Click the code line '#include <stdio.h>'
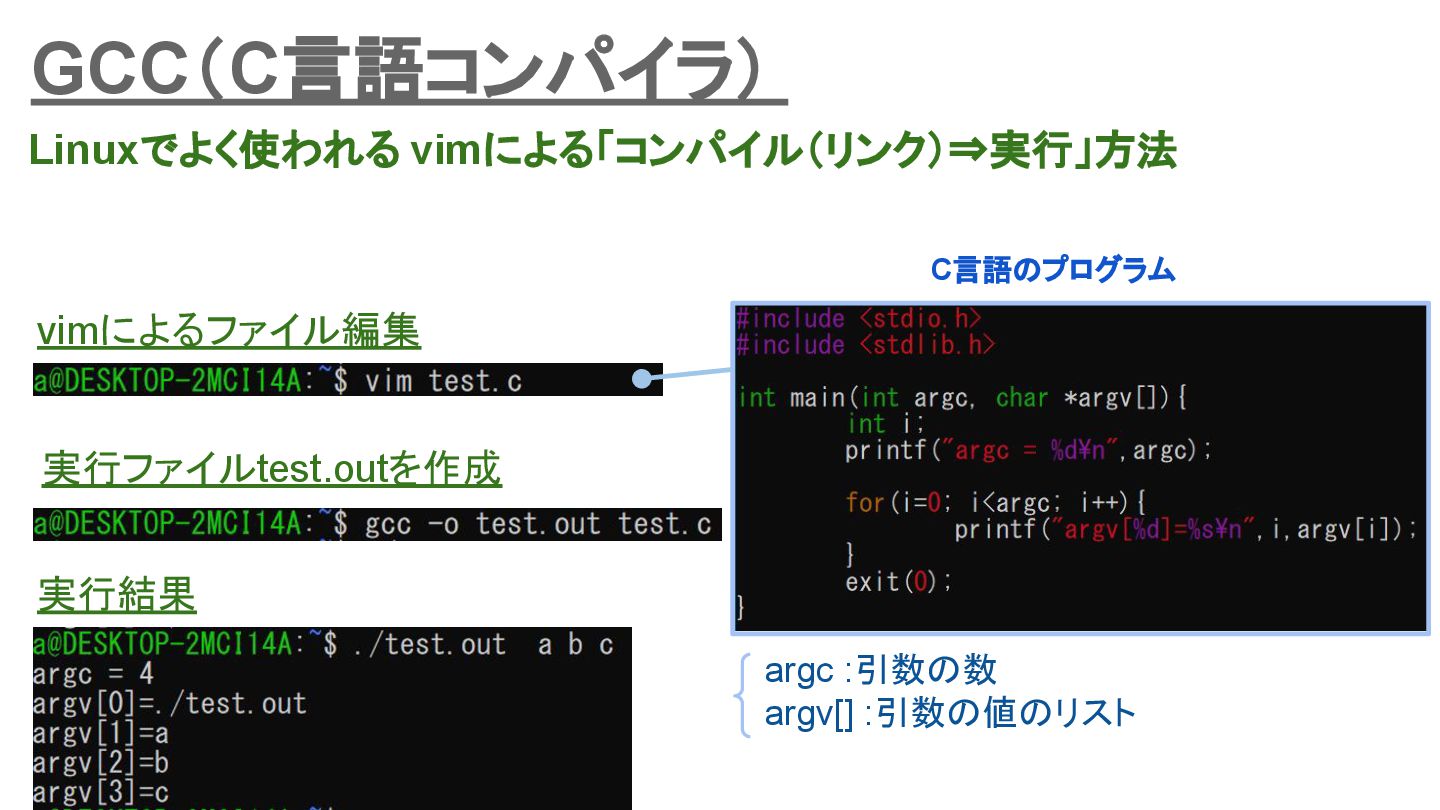Viewport: 1440px width, 810px height. [x=859, y=318]
